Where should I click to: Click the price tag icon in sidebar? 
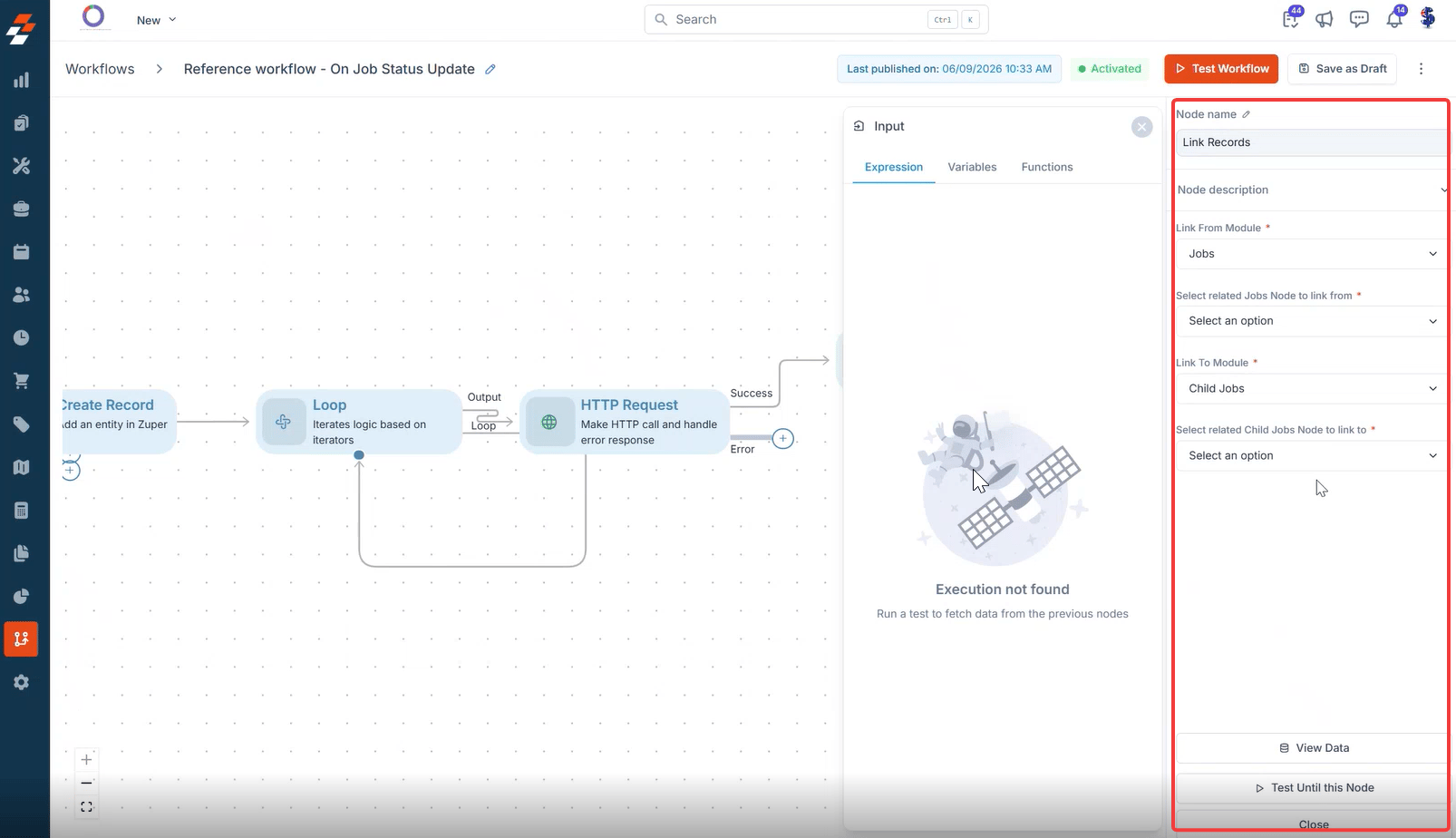(x=21, y=424)
